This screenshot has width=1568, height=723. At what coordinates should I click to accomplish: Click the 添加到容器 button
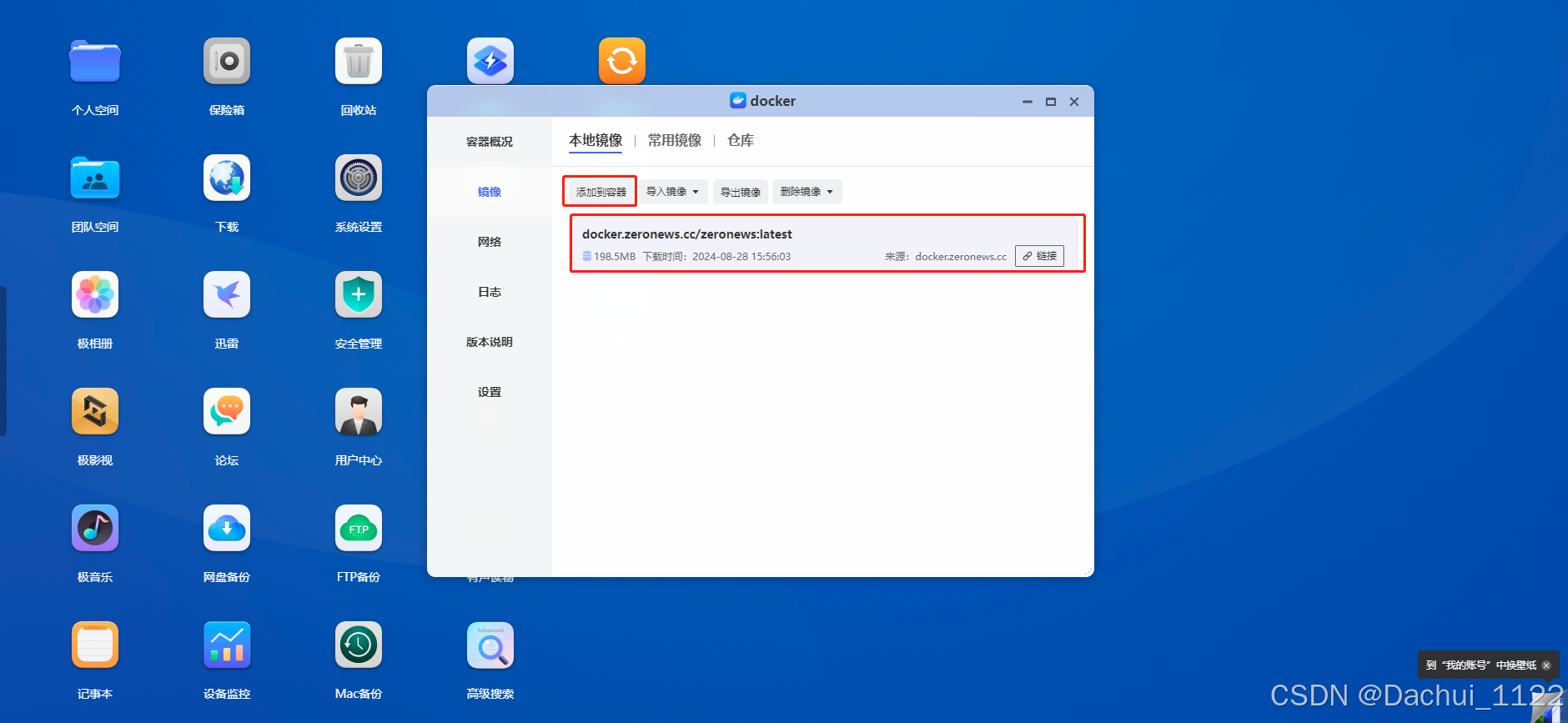601,192
